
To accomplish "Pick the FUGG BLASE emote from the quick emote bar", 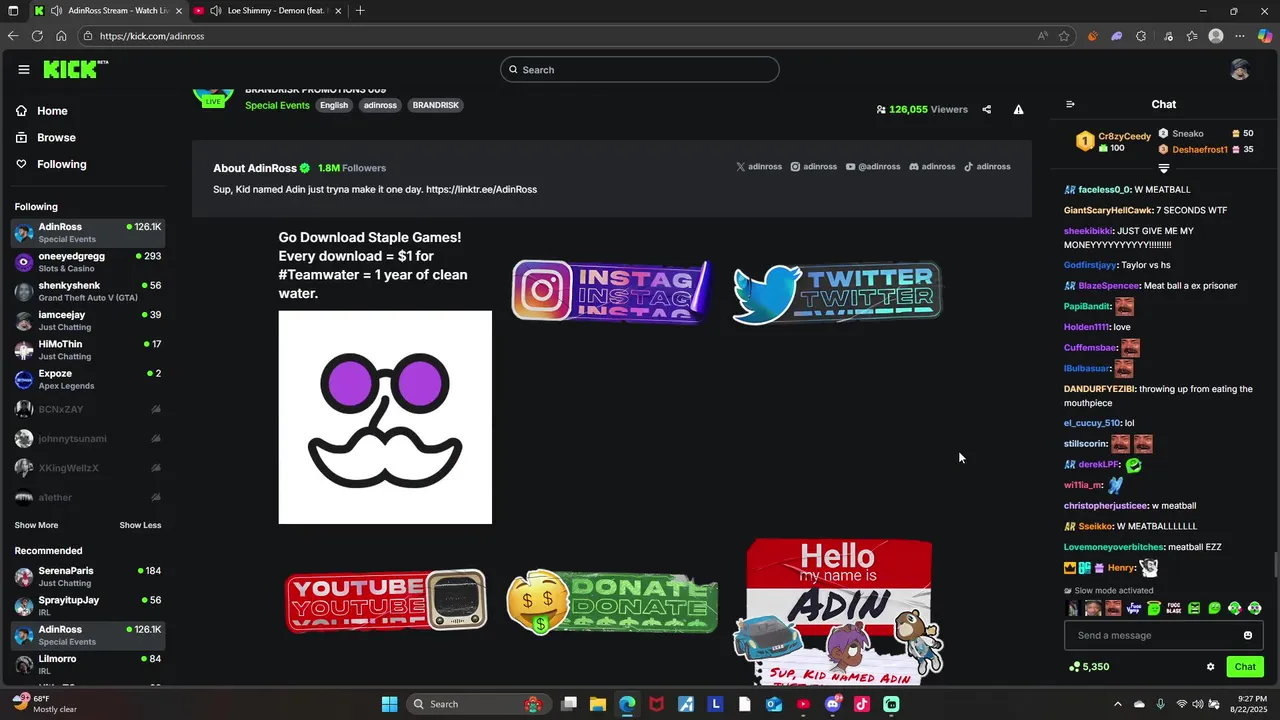I will click(1174, 608).
